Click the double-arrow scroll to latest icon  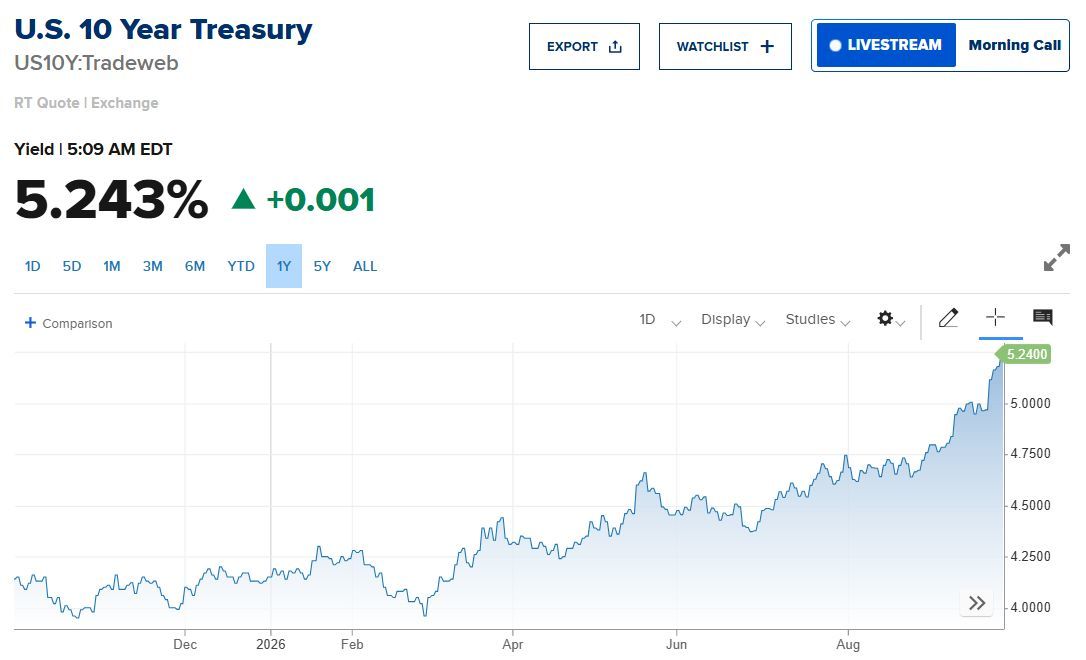[977, 603]
